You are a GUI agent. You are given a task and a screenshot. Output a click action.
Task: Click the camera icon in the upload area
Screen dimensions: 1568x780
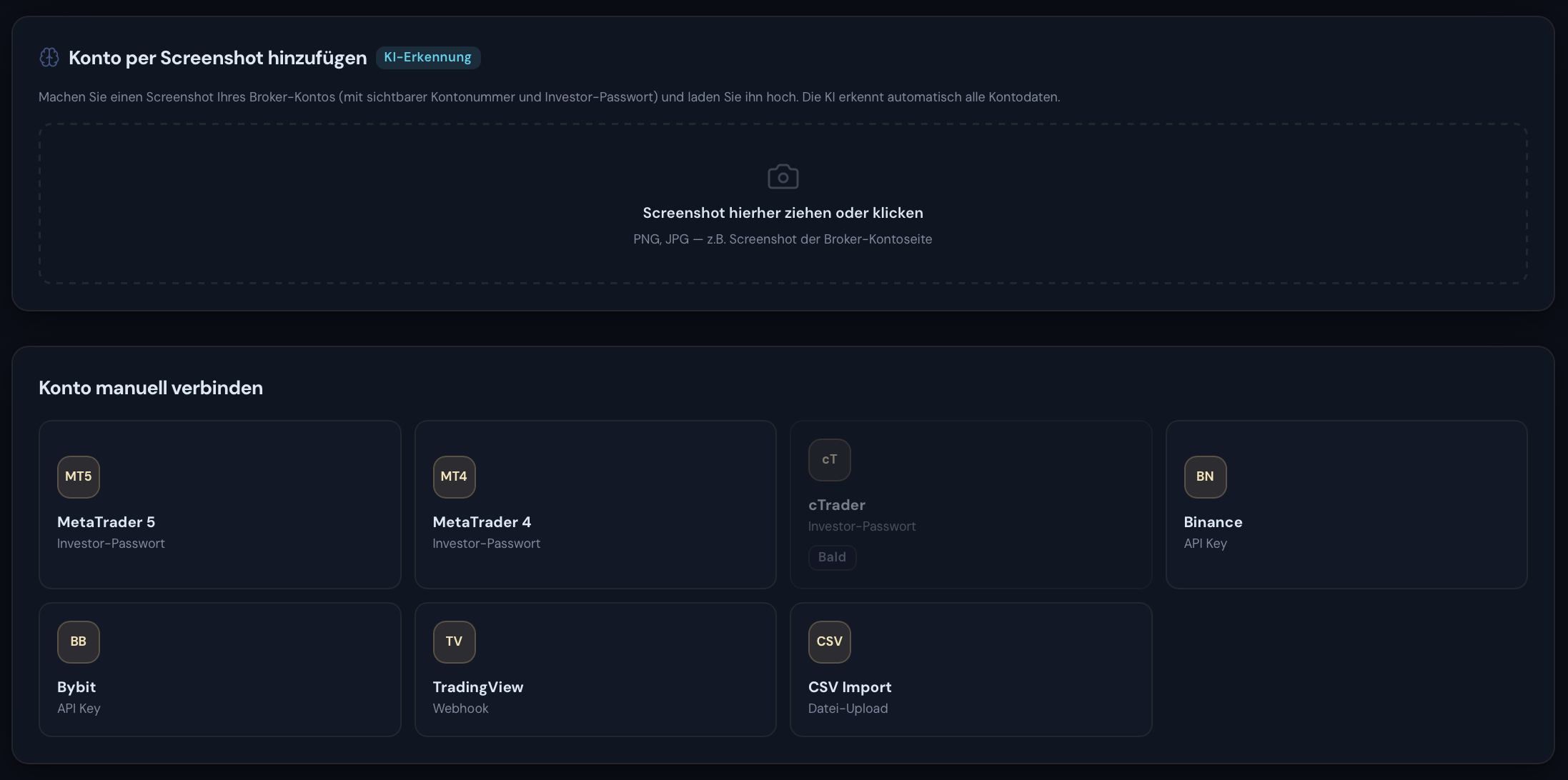point(783,176)
